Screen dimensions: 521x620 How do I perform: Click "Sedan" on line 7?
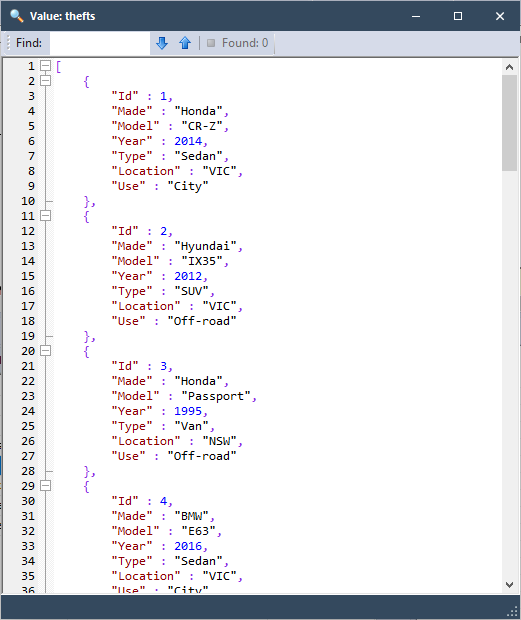[x=198, y=156]
